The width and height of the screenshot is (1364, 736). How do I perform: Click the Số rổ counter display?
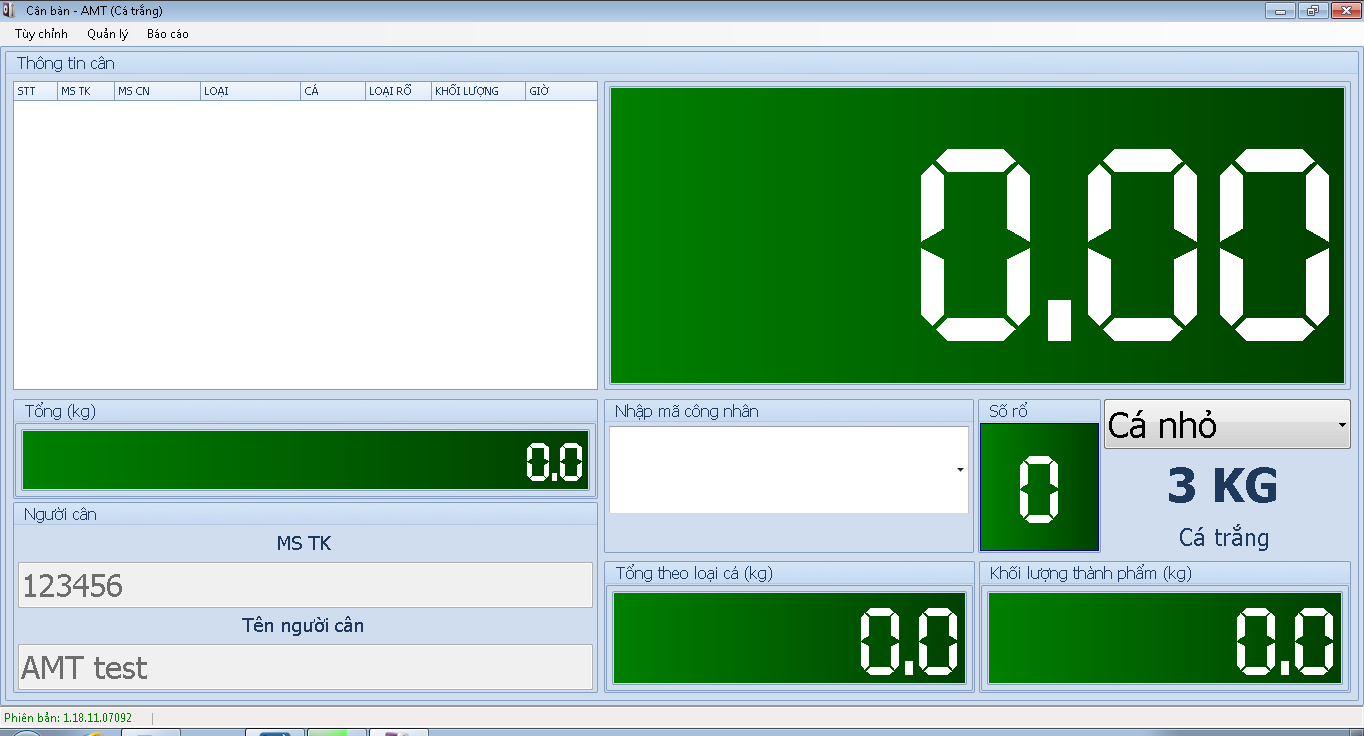point(1039,488)
